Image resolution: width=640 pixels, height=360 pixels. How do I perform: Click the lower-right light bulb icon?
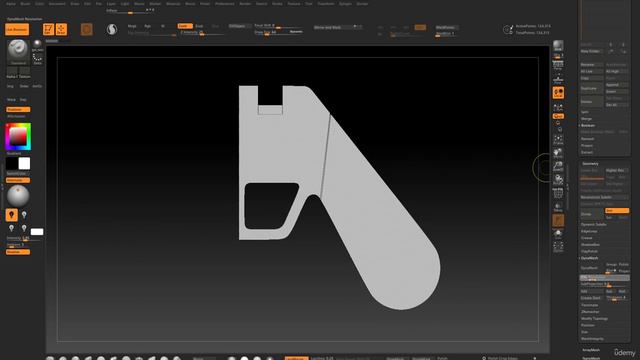click(x=24, y=228)
